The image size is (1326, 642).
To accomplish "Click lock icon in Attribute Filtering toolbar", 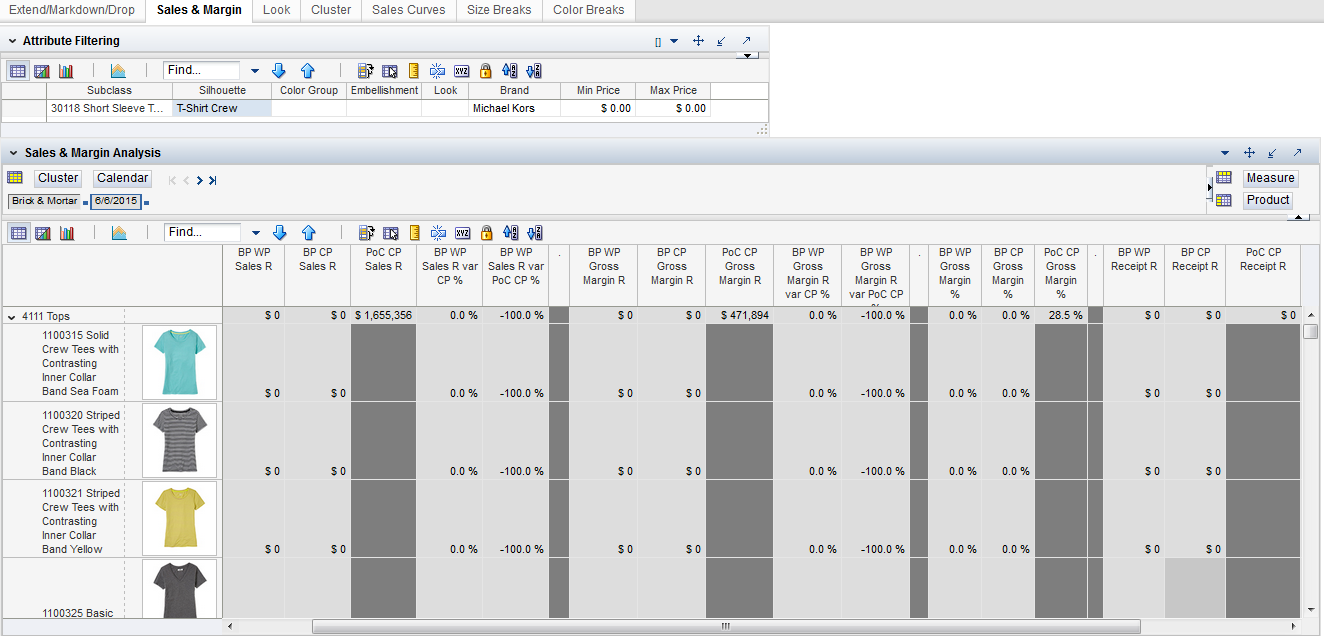I will [x=485, y=71].
